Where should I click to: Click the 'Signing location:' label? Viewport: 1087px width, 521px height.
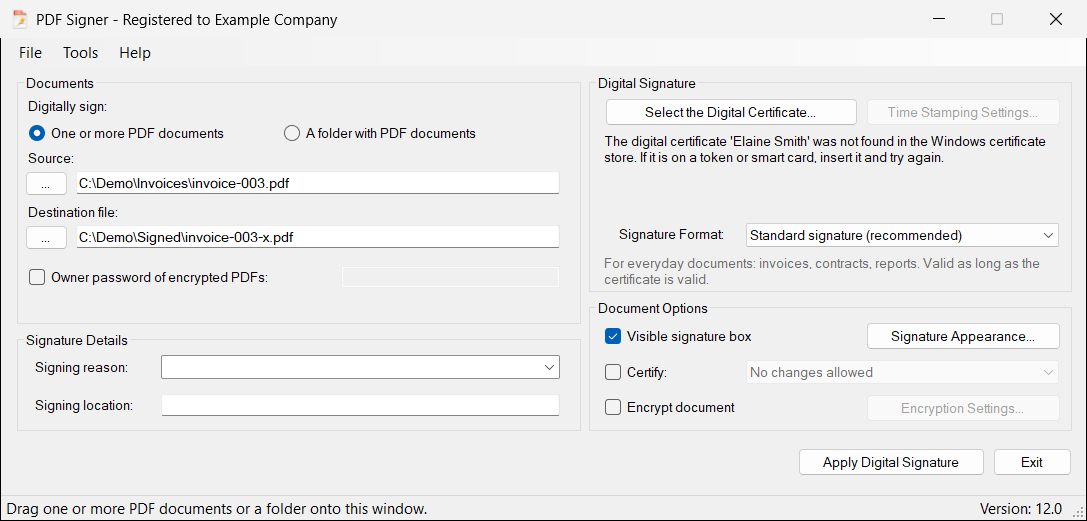tap(84, 405)
